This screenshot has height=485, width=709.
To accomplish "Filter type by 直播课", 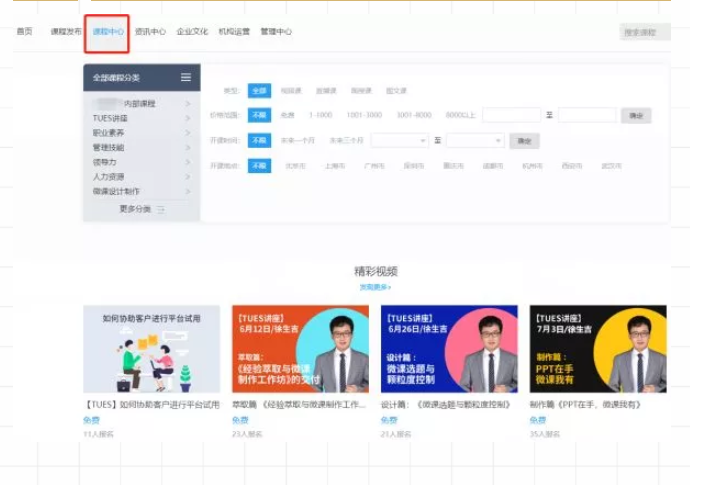I will (326, 91).
